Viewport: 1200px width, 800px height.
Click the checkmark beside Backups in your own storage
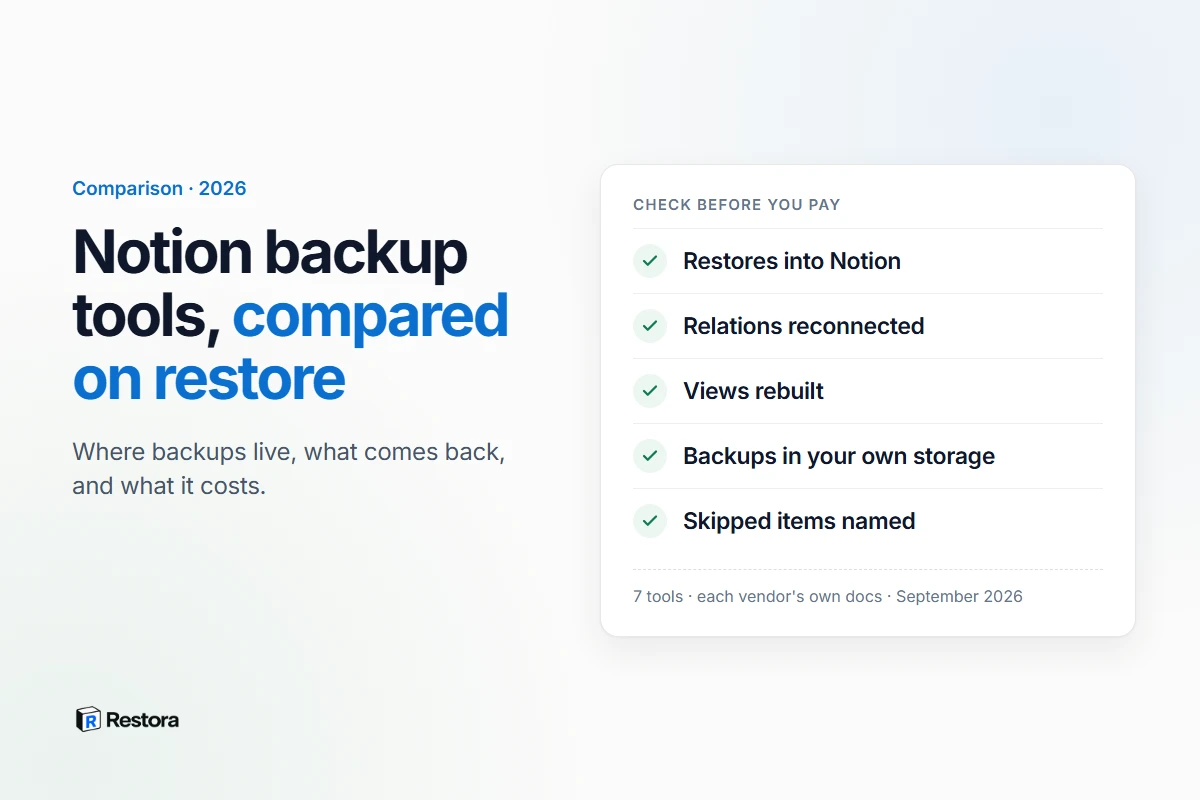[x=650, y=456]
